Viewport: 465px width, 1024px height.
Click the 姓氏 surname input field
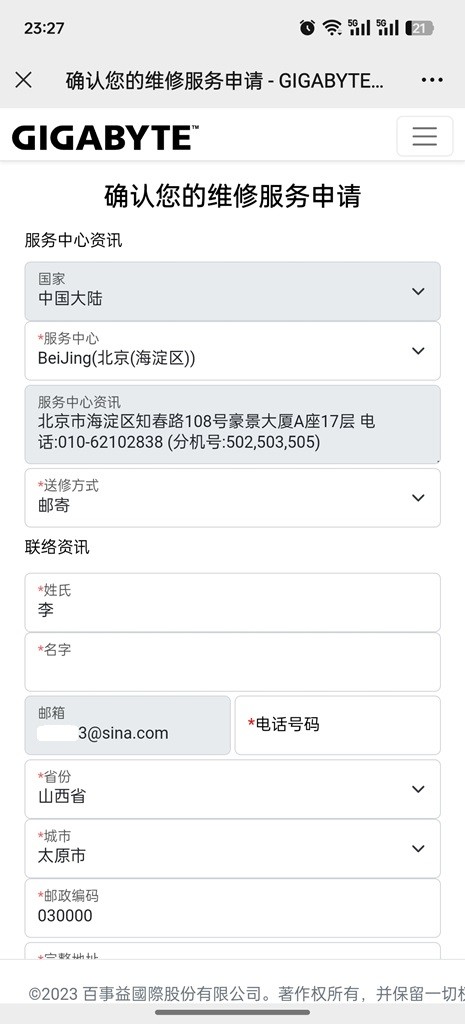(232, 602)
